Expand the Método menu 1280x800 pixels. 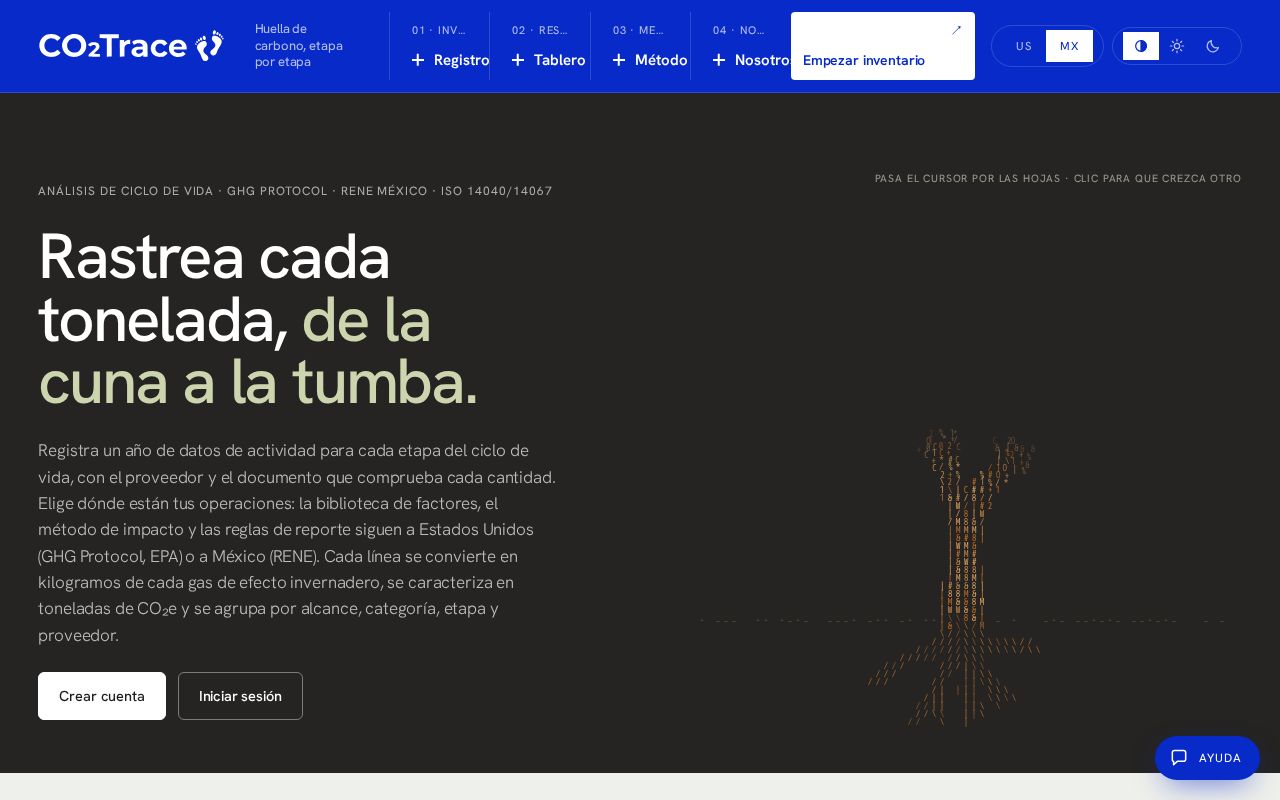tap(641, 46)
